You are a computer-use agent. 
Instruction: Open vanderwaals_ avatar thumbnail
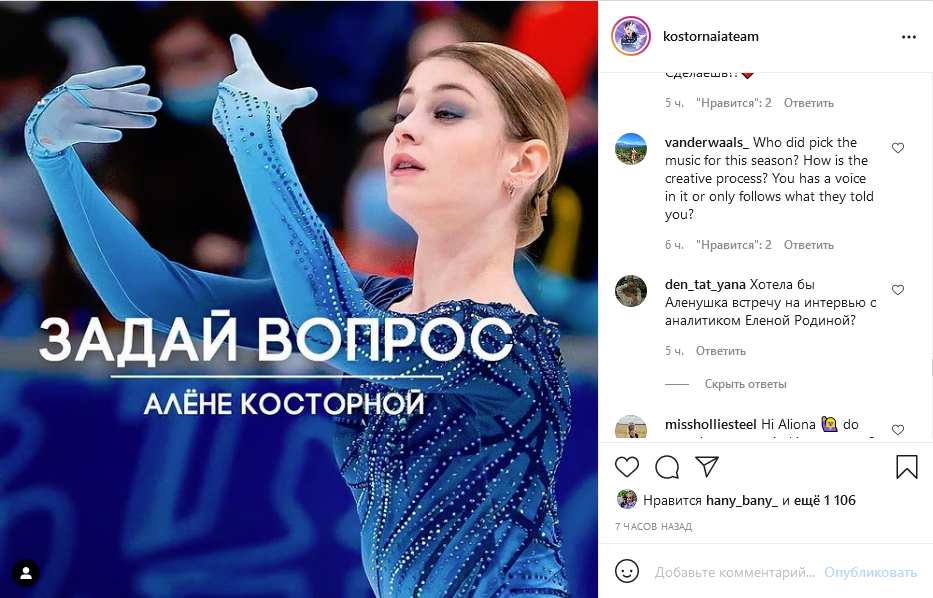pyautogui.click(x=631, y=149)
